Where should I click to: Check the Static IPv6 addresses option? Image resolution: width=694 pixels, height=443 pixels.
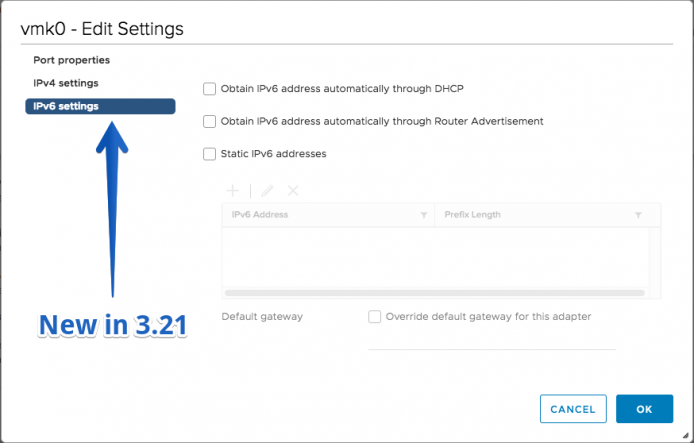point(209,154)
